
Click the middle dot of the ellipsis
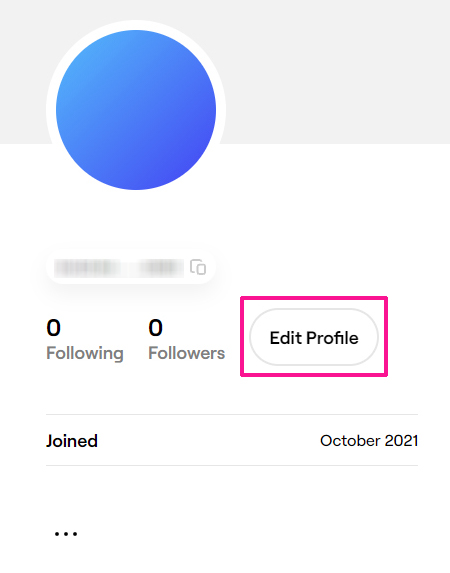tap(66, 534)
